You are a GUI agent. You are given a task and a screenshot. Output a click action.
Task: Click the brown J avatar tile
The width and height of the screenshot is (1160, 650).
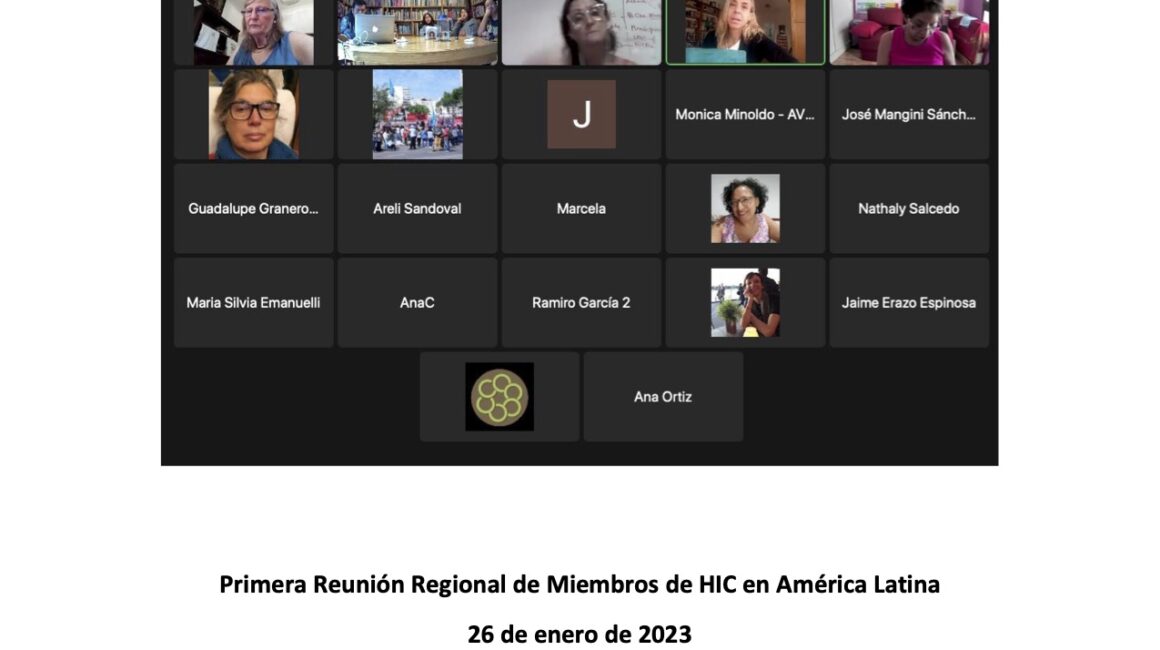581,115
